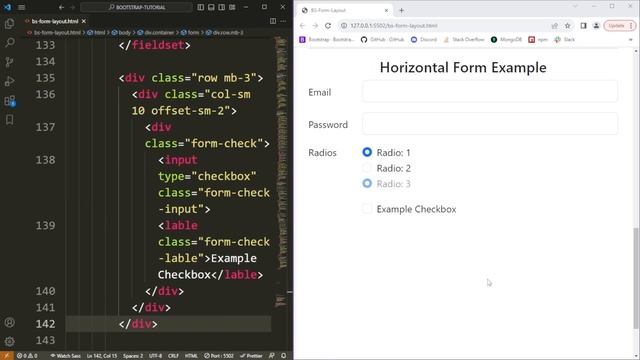The image size is (640, 360).
Task: Open the Explorer view in VS Code
Action: tap(9, 24)
